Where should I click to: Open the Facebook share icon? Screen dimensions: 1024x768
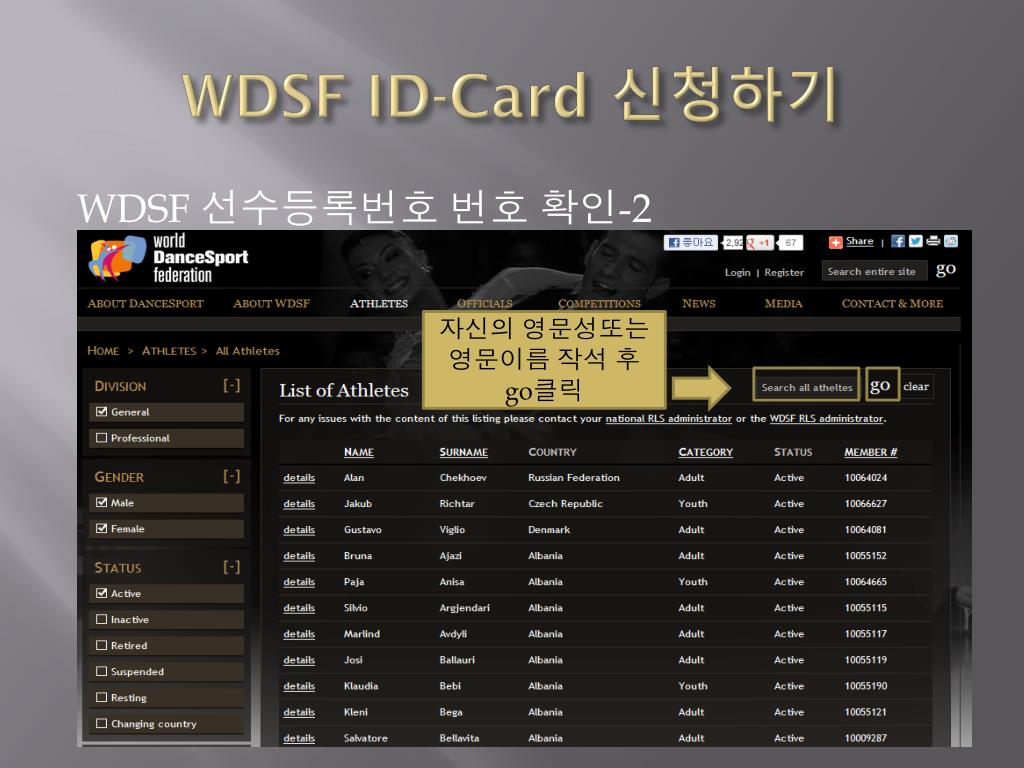[898, 241]
